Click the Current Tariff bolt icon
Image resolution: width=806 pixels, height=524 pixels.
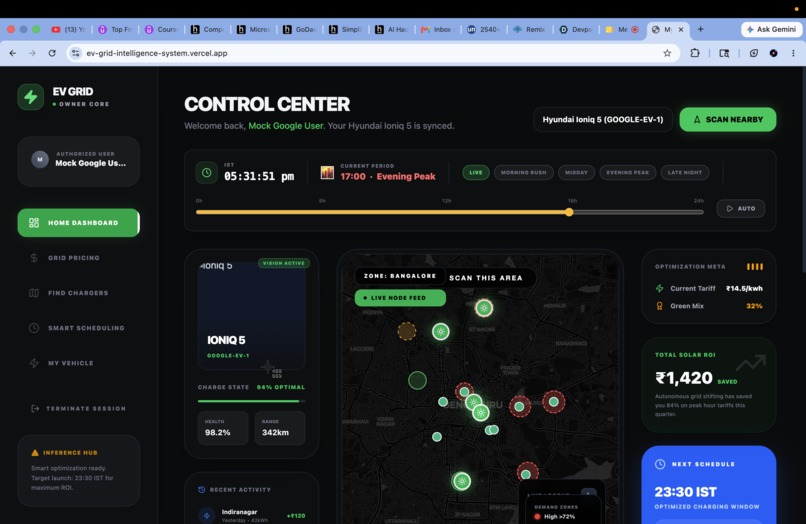pyautogui.click(x=660, y=288)
